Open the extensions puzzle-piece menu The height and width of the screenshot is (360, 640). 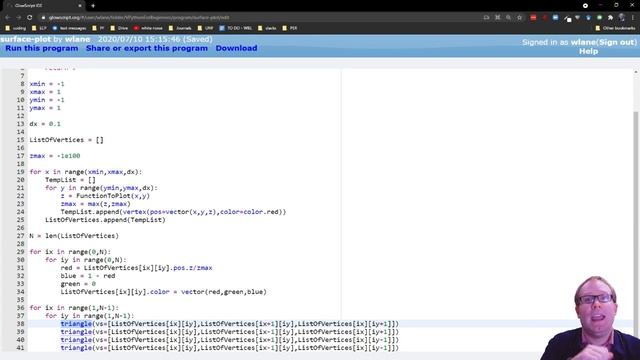click(610, 18)
